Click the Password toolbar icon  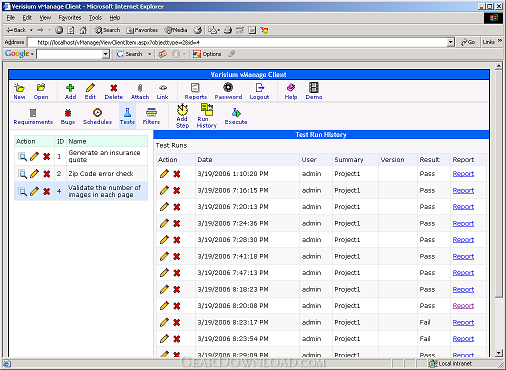(x=228, y=87)
